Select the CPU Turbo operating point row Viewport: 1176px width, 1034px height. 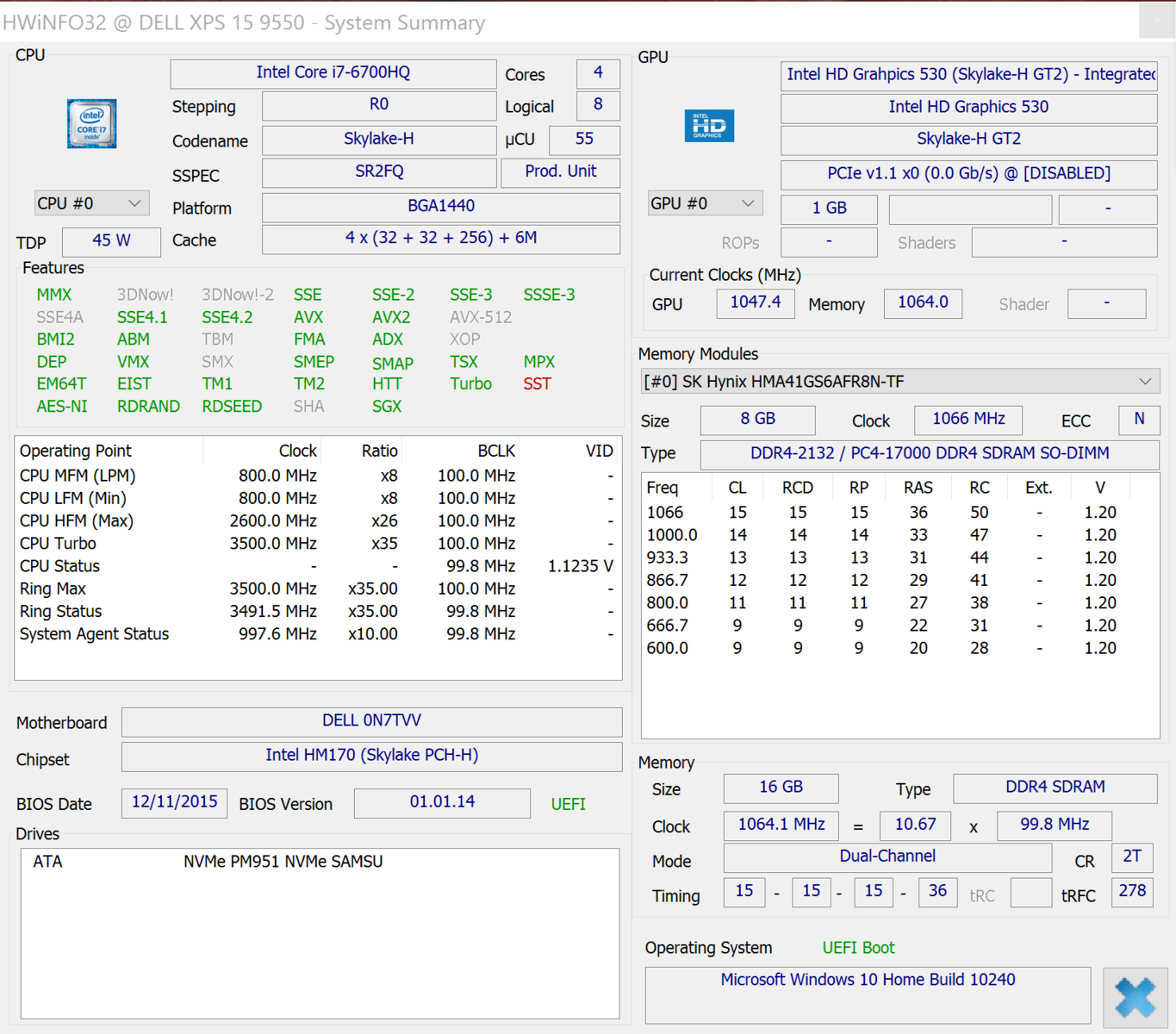317,544
